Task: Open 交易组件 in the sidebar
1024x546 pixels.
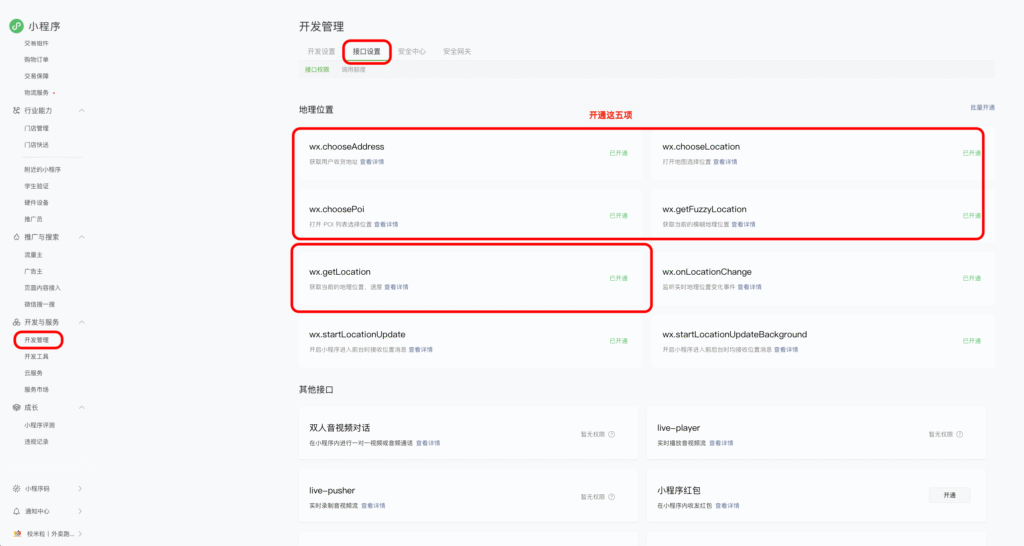Action: click(37, 44)
